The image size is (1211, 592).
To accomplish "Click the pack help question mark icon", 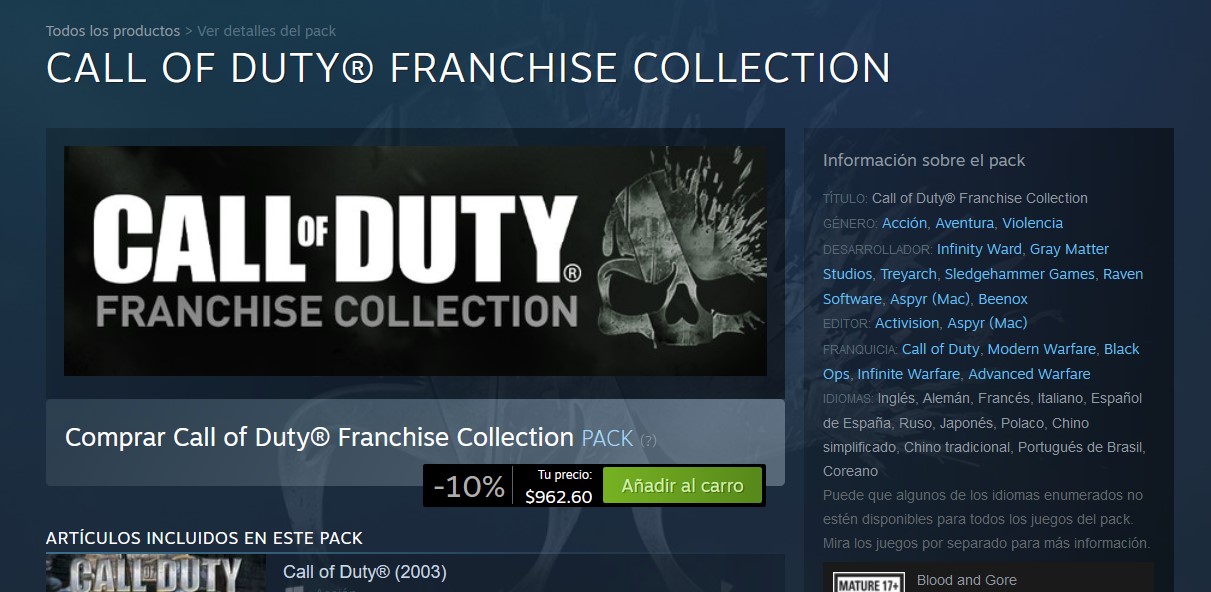I will pyautogui.click(x=648, y=440).
